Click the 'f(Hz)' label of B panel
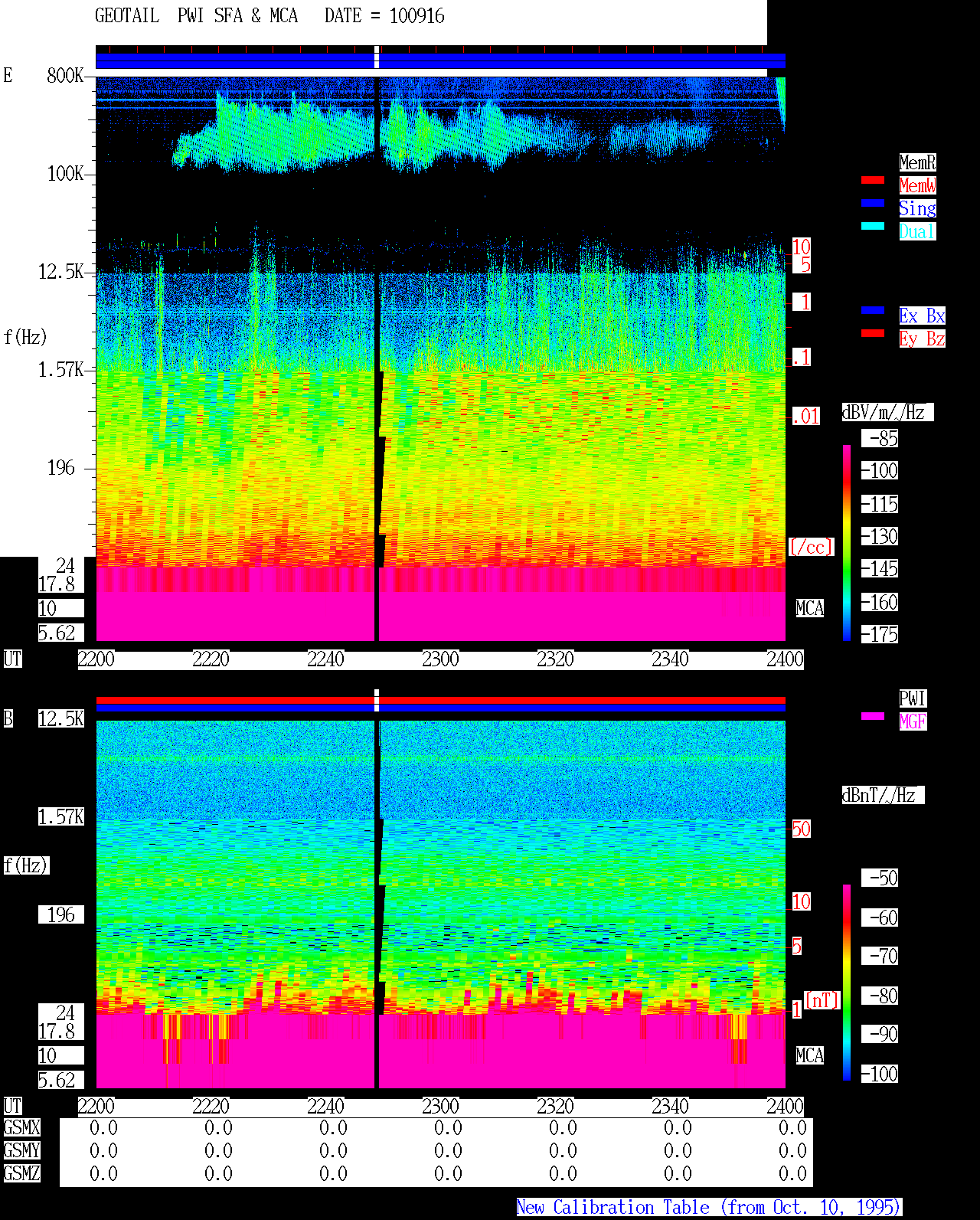The height and width of the screenshot is (1220, 980). click(x=26, y=865)
